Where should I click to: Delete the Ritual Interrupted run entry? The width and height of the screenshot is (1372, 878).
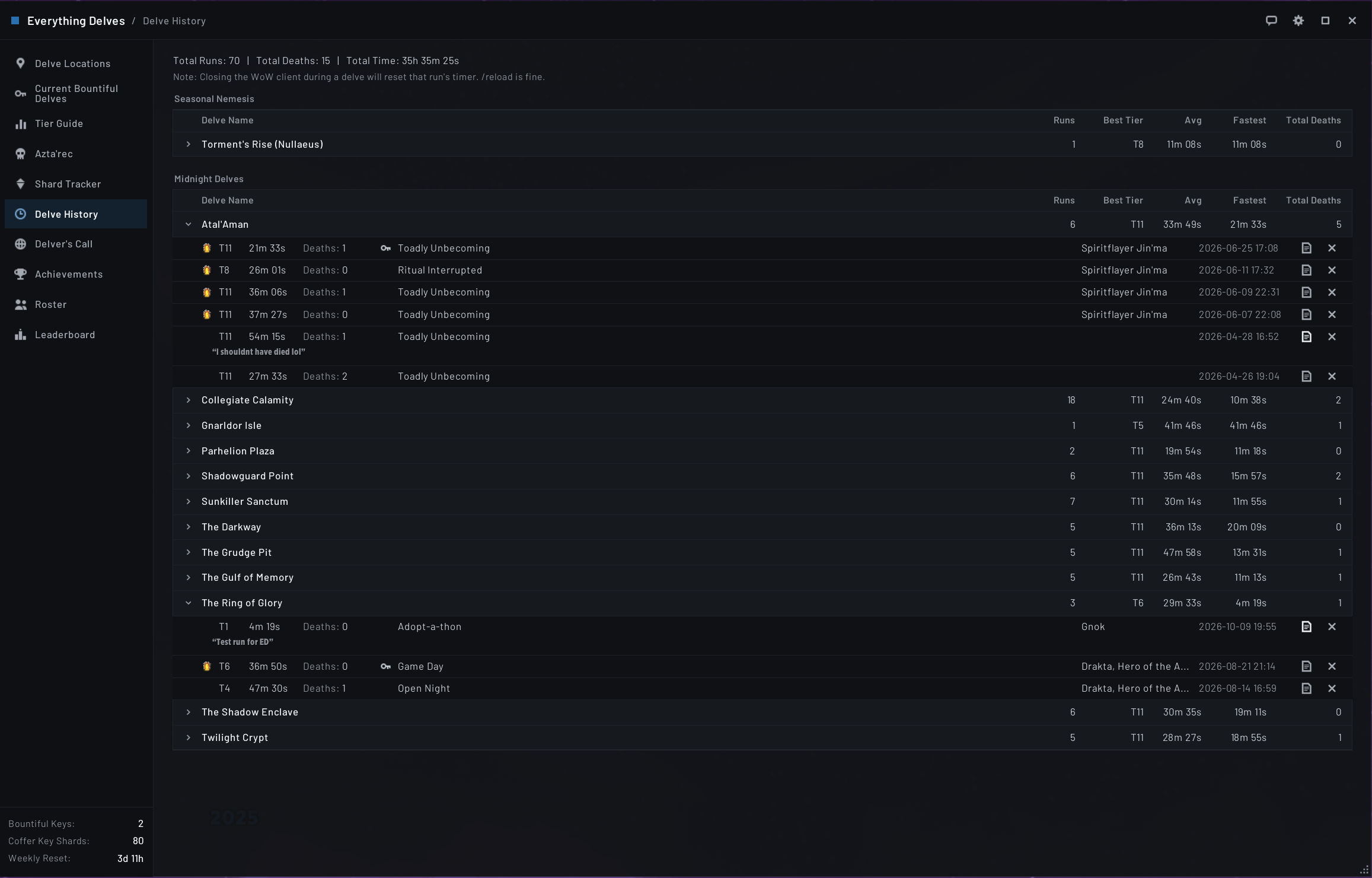pyautogui.click(x=1332, y=270)
